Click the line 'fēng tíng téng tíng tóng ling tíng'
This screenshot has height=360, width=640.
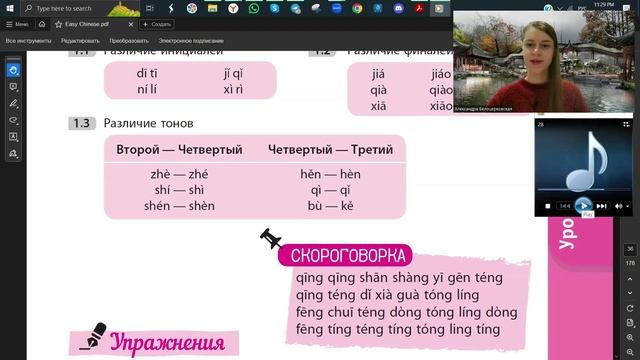pos(398,329)
